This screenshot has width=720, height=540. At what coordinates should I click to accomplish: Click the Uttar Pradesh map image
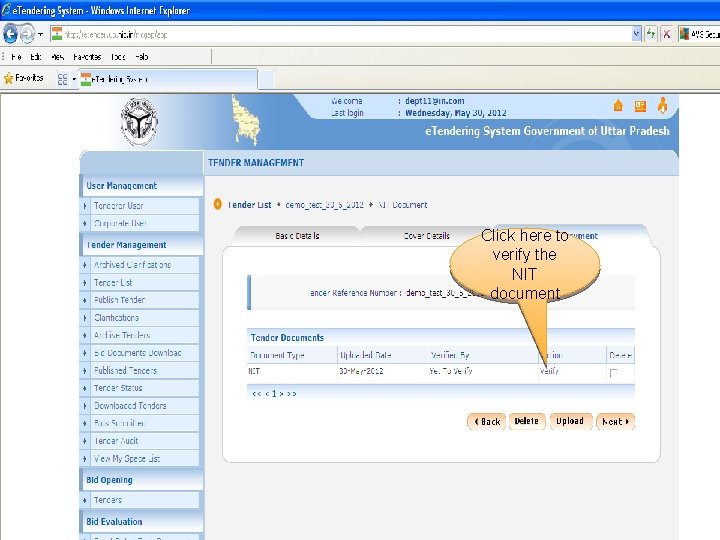(246, 120)
